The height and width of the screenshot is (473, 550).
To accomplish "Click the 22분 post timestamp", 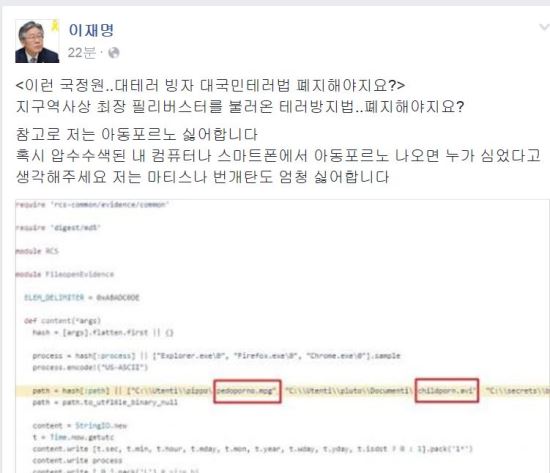I will [81, 53].
